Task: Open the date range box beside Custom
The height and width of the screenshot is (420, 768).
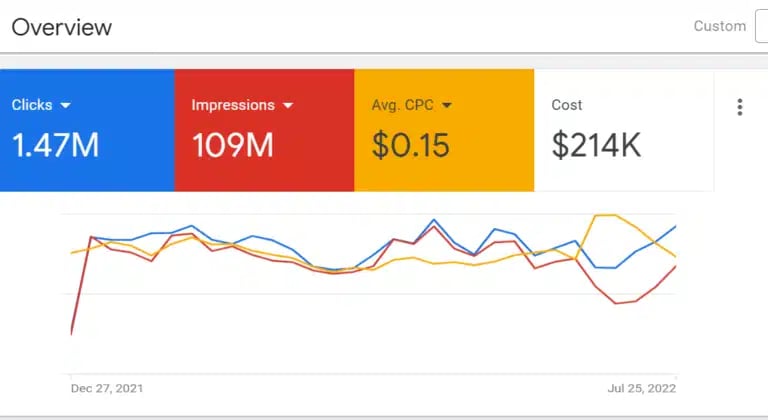Action: (x=761, y=26)
